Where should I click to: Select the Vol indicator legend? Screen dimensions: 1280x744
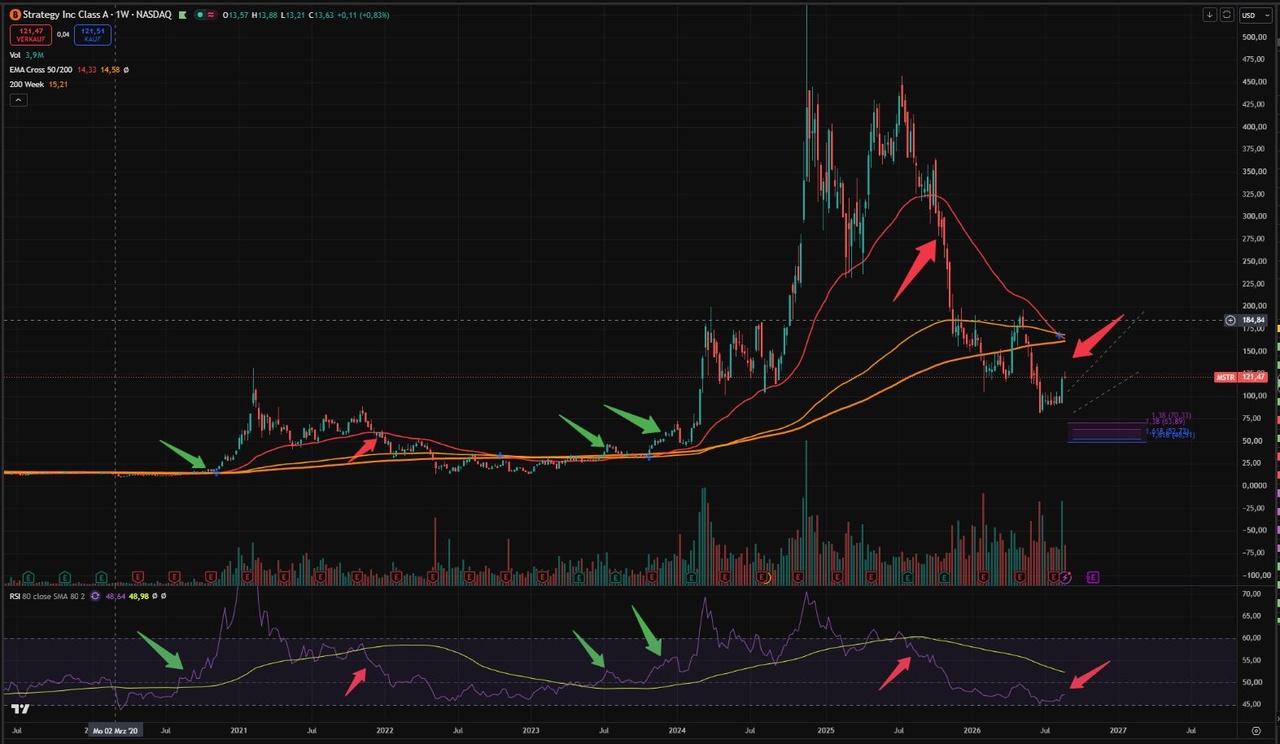click(x=13, y=55)
